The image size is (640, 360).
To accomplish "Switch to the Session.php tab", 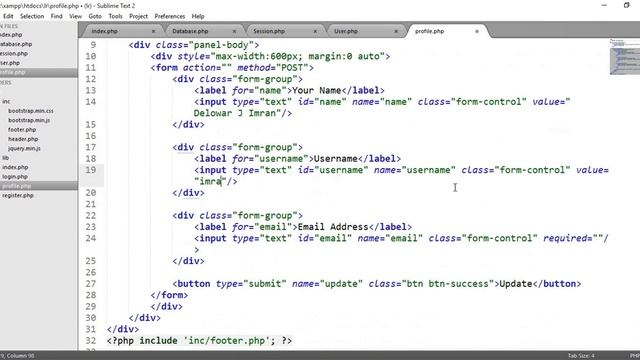I will pos(269,31).
